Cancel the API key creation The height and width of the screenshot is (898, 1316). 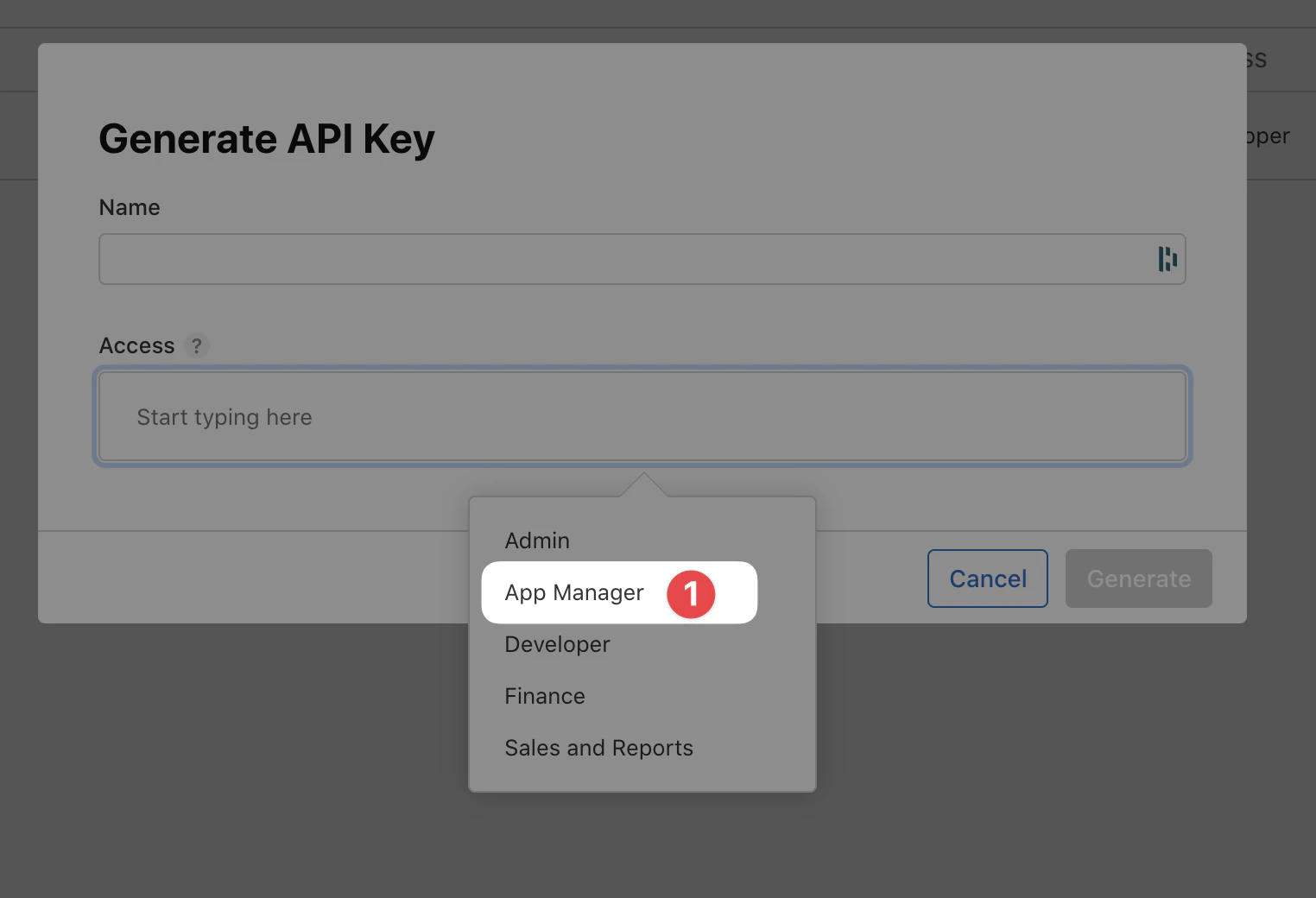point(987,579)
